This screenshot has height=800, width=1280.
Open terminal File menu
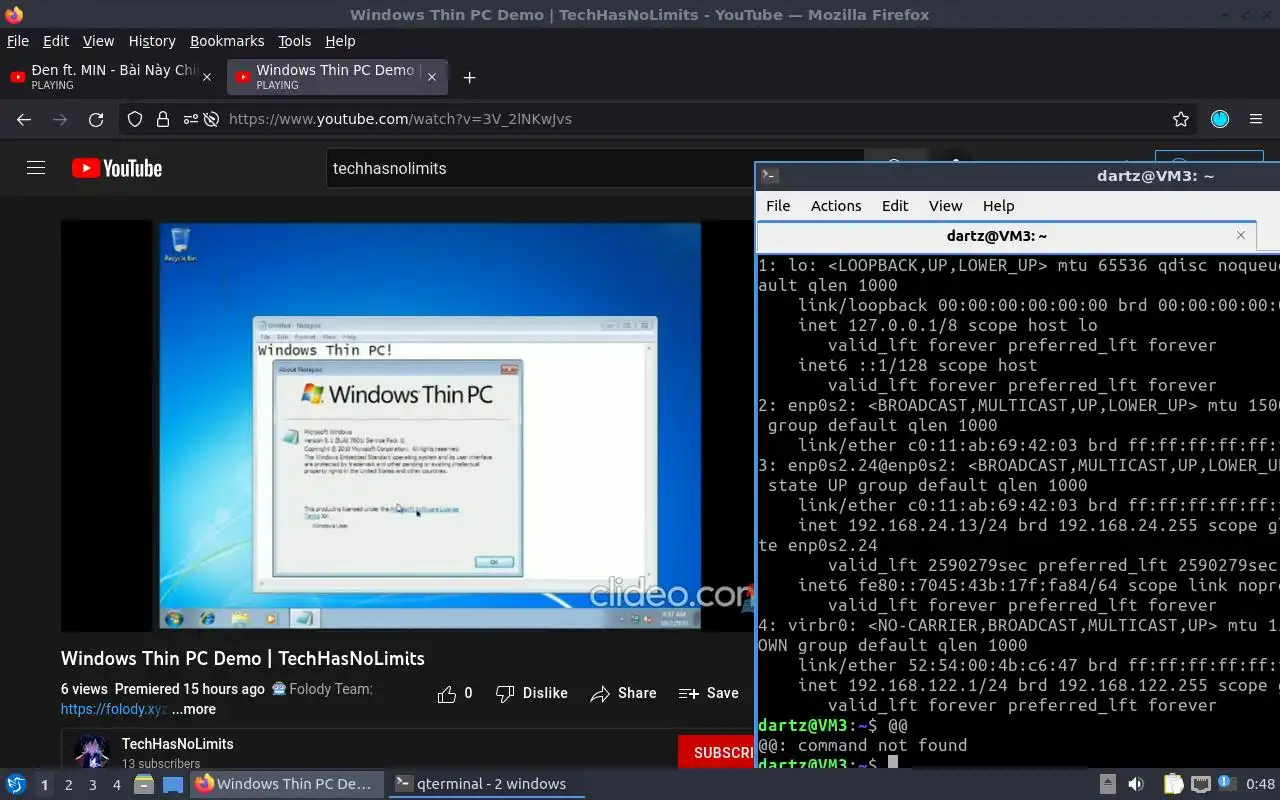(778, 206)
